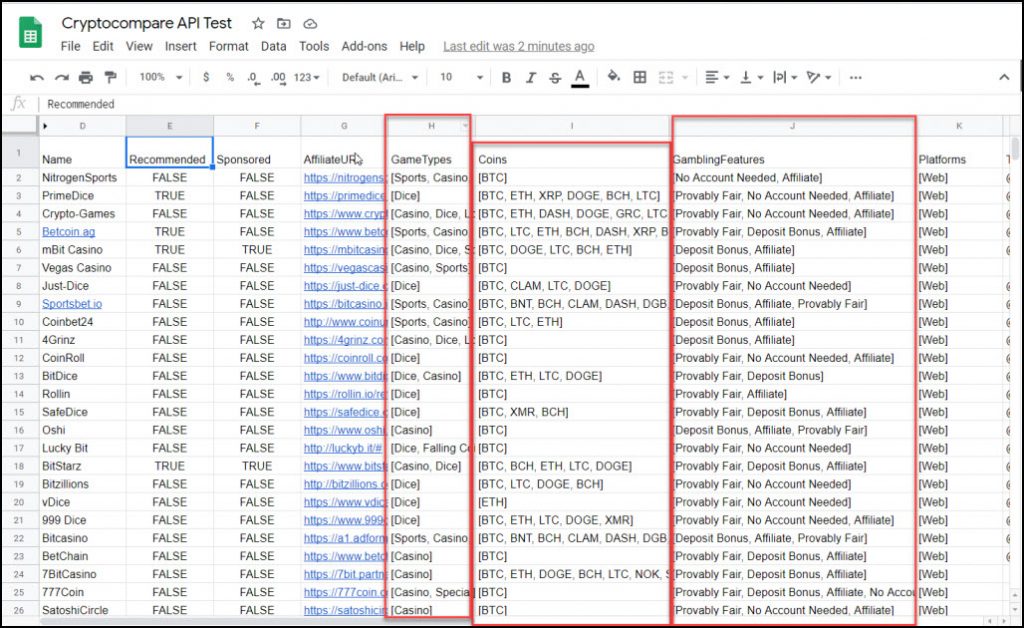
Task: Open the Help menu
Action: coord(412,46)
